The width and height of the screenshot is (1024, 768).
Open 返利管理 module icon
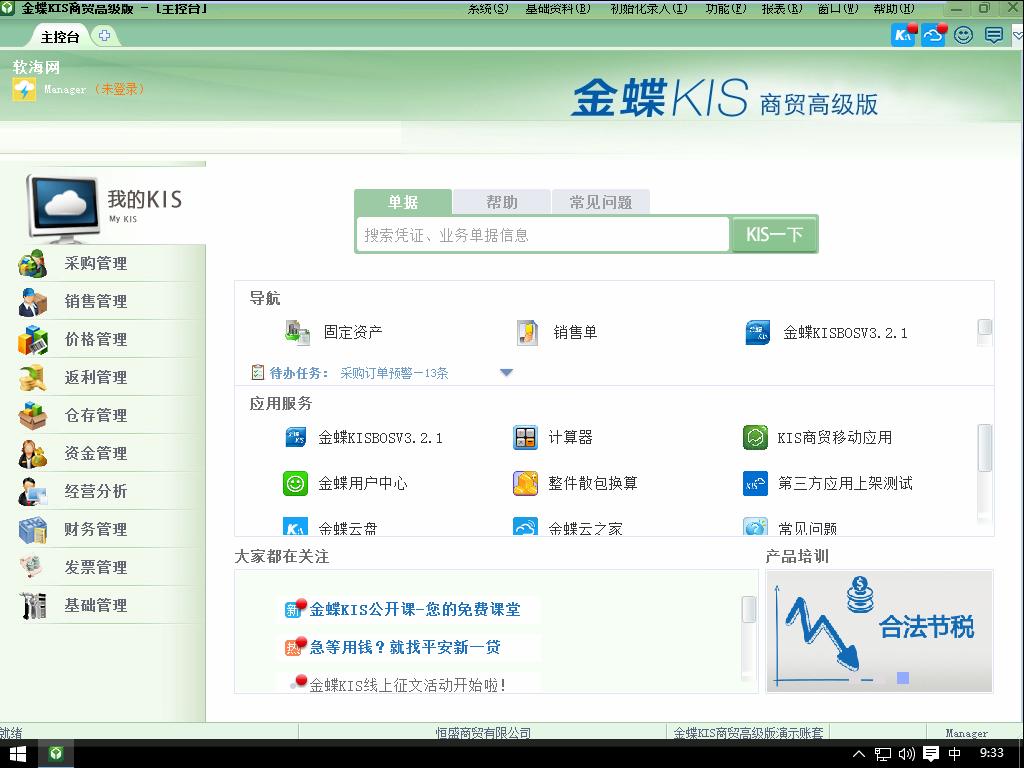click(x=33, y=377)
